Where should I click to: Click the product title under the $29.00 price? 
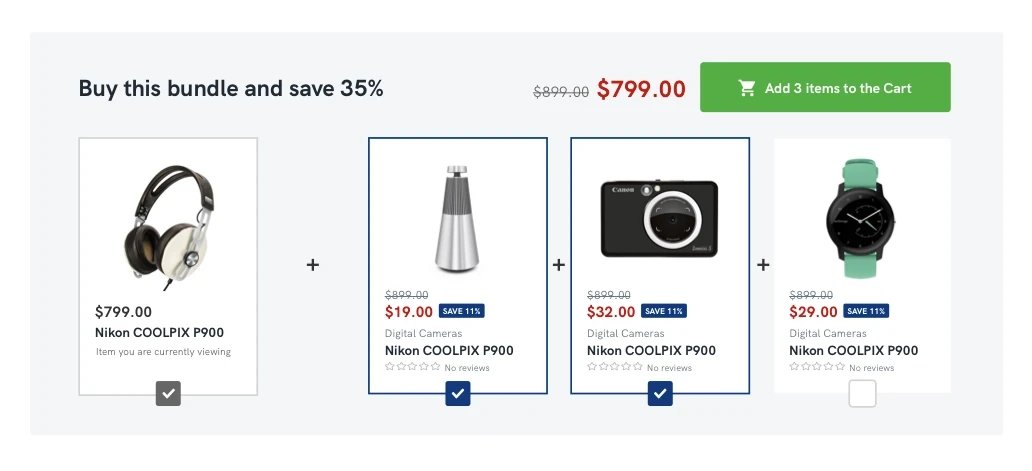point(853,351)
